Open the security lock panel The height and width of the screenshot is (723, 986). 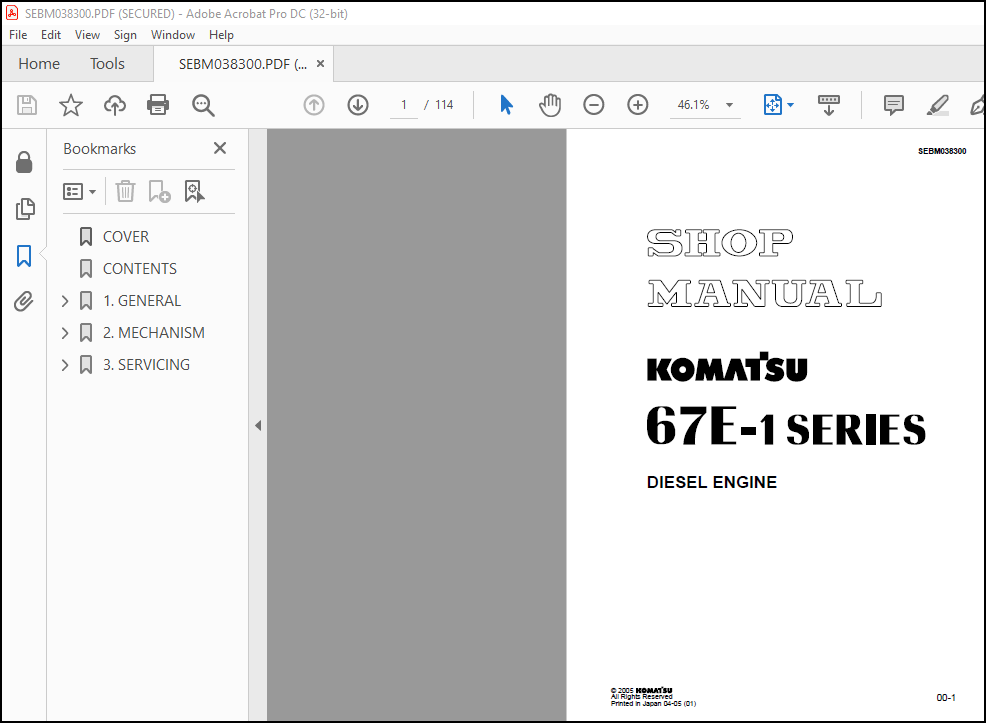point(24,162)
